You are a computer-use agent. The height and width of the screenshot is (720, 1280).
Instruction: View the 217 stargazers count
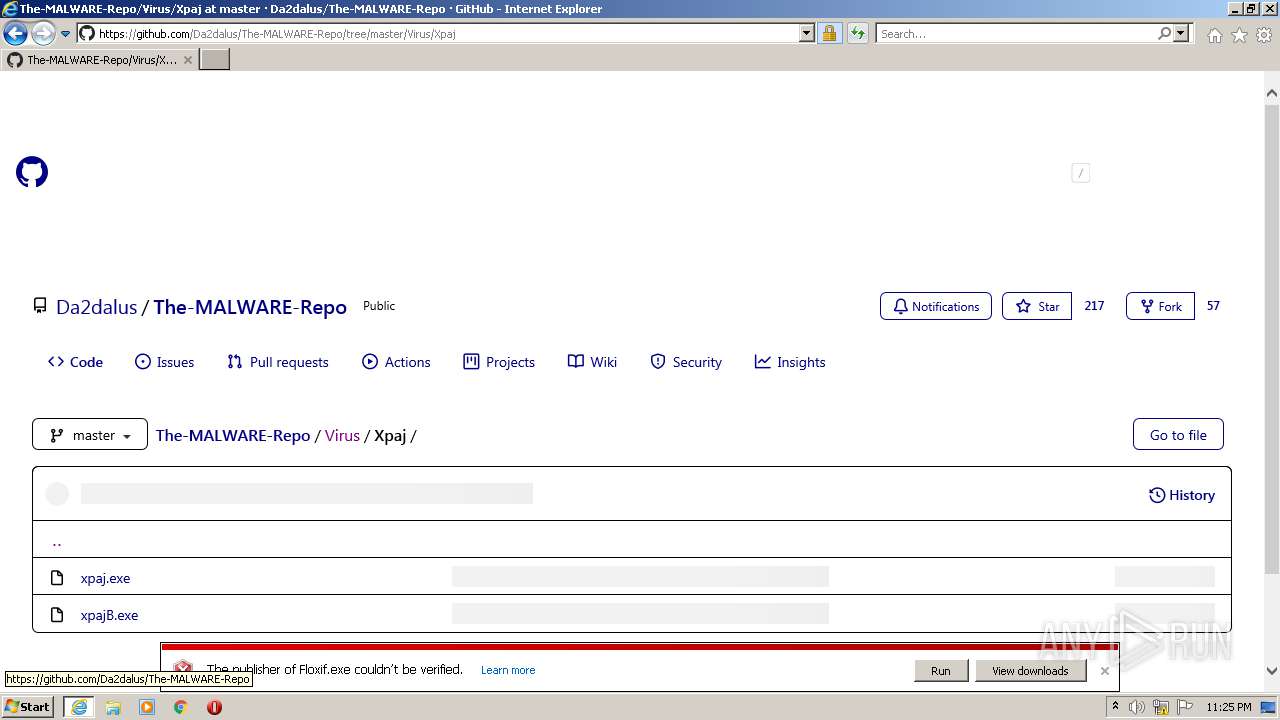click(1094, 306)
